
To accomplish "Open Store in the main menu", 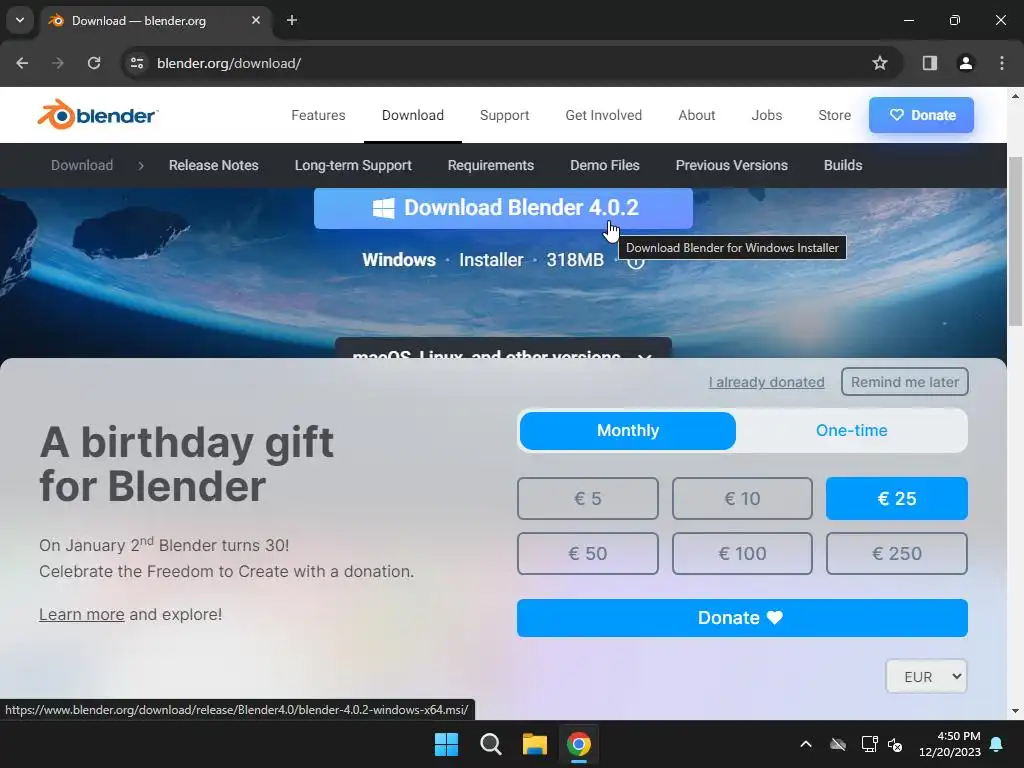I will [835, 115].
